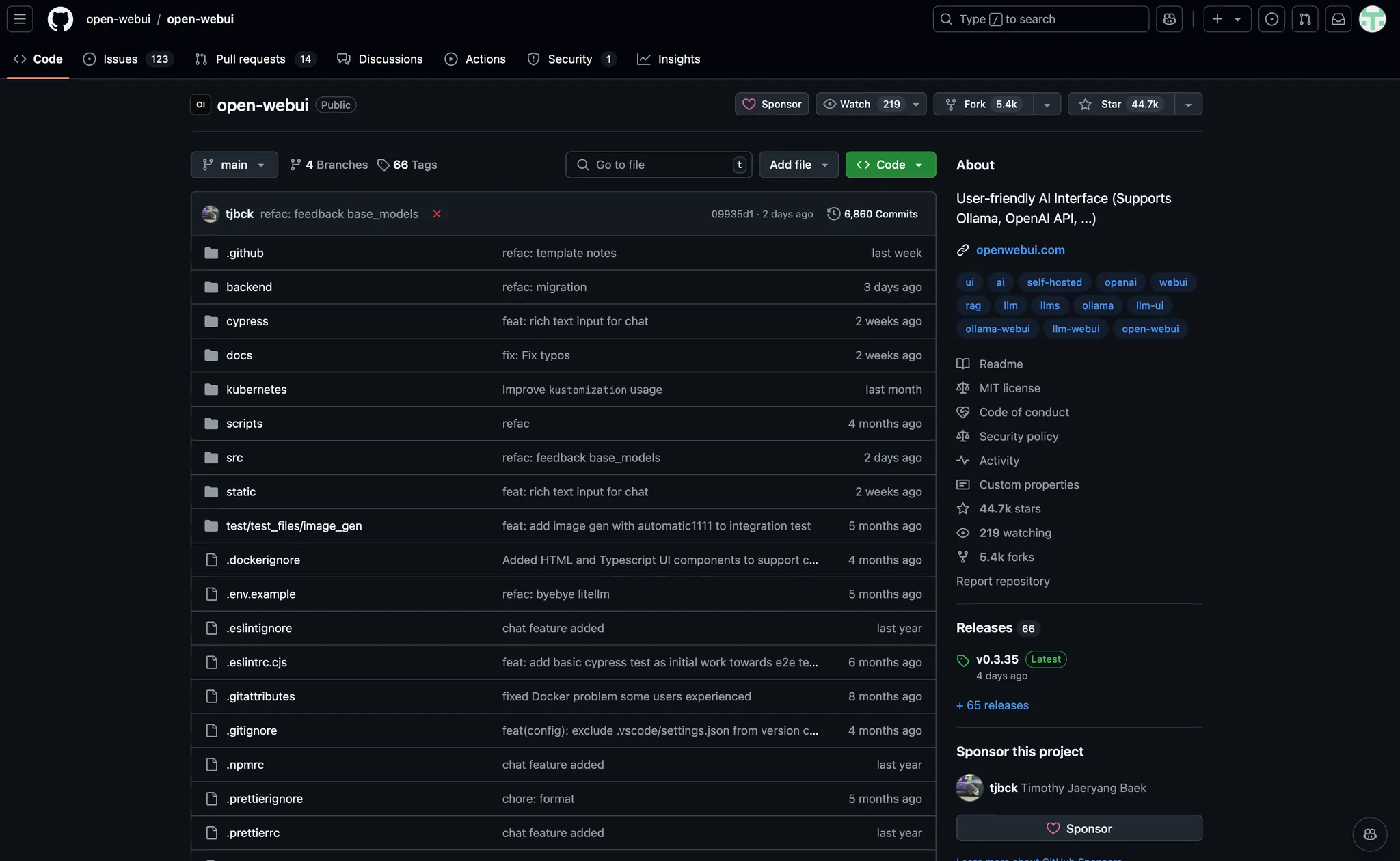Image resolution: width=1400 pixels, height=861 pixels.
Task: Open floating Copilot button at bottom right
Action: tap(1369, 834)
